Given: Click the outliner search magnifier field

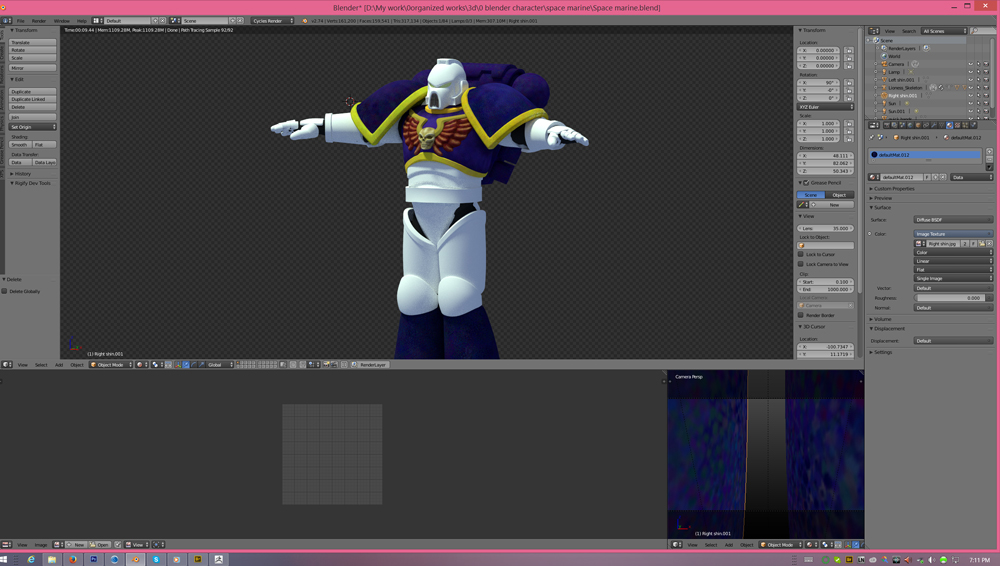Looking at the screenshot, I should pos(982,31).
